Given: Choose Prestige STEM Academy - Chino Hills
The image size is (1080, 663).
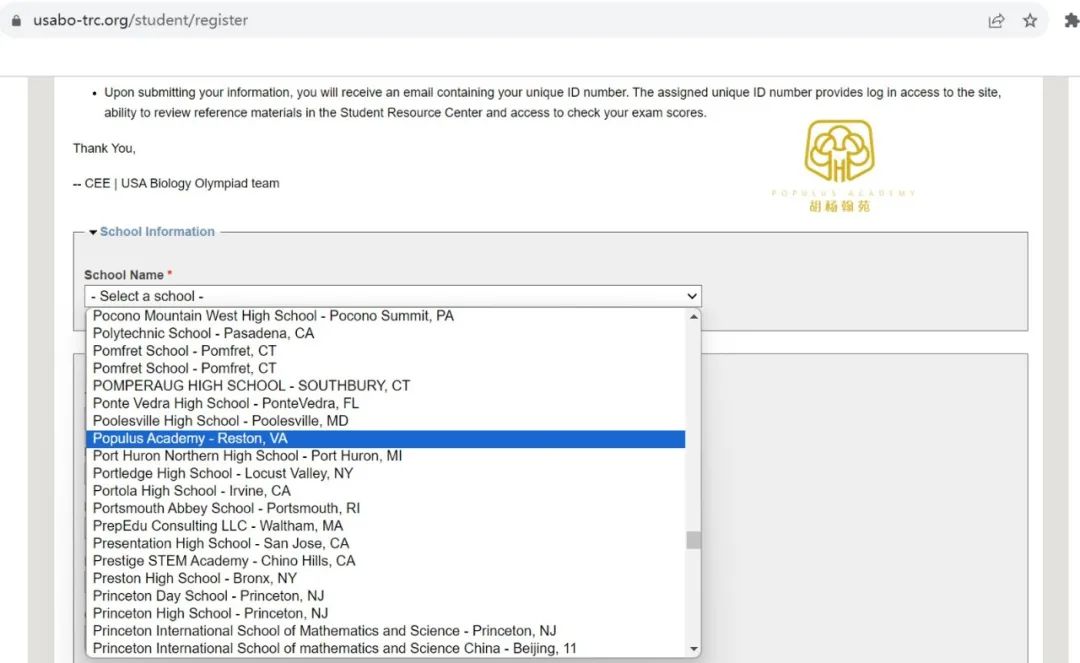Looking at the screenshot, I should [386, 561].
